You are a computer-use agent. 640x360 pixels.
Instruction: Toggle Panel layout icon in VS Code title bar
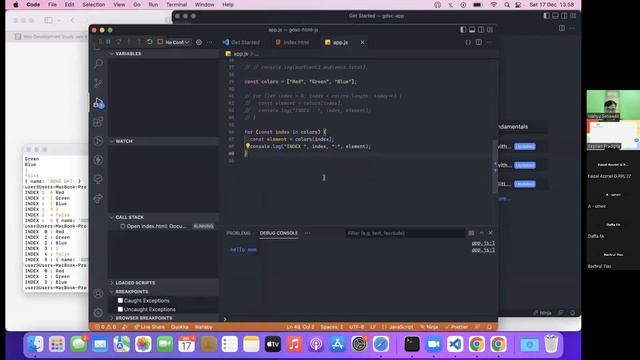tap(472, 30)
